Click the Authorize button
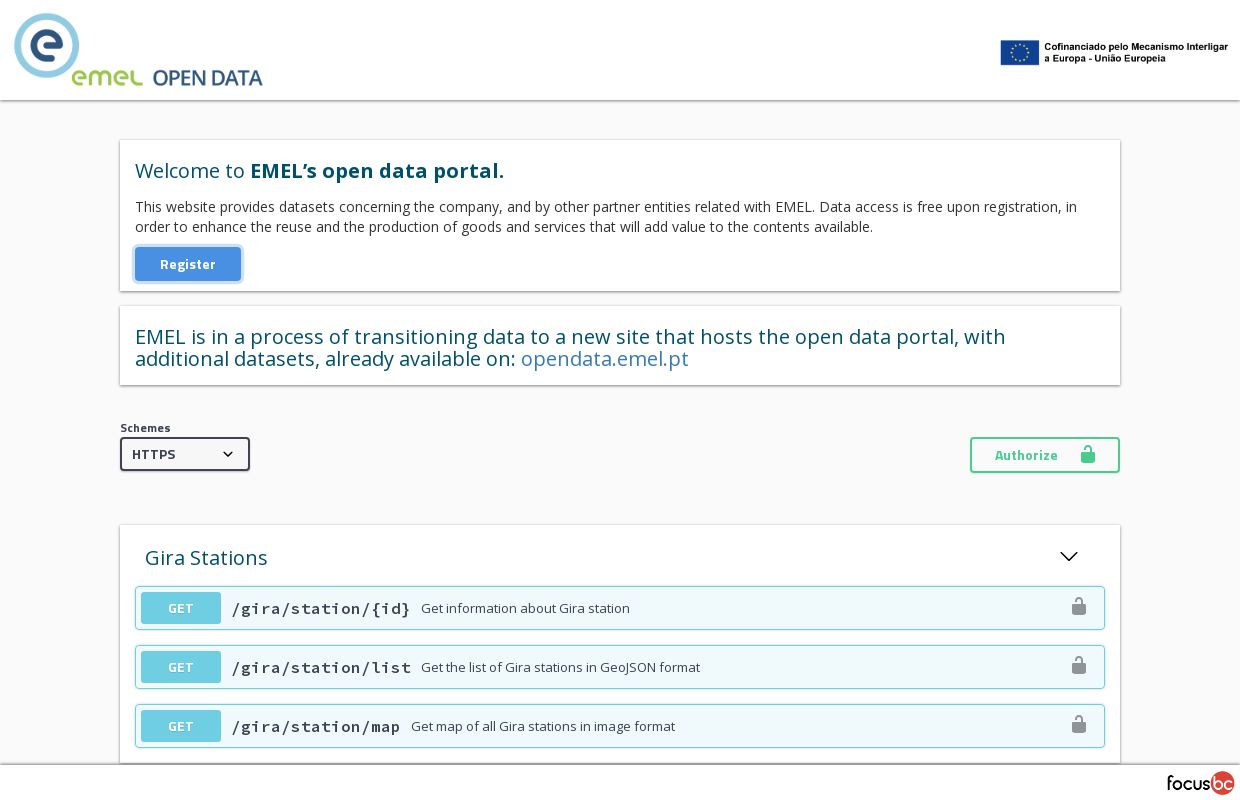1240x800 pixels. (x=1045, y=455)
